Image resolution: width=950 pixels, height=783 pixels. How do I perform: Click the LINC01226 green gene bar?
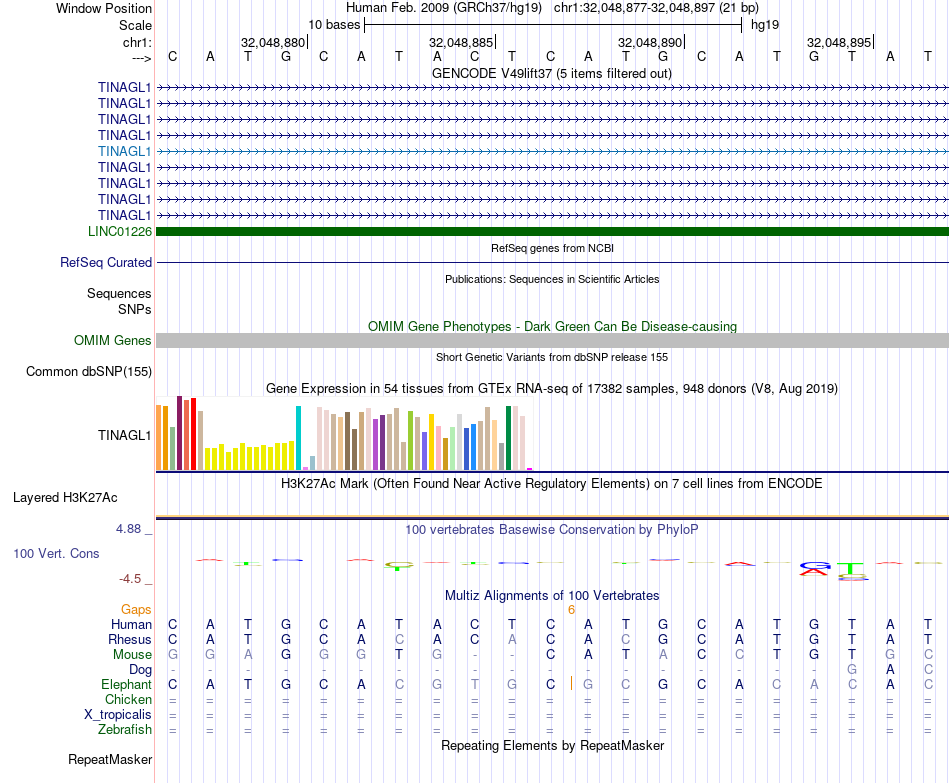click(x=552, y=232)
